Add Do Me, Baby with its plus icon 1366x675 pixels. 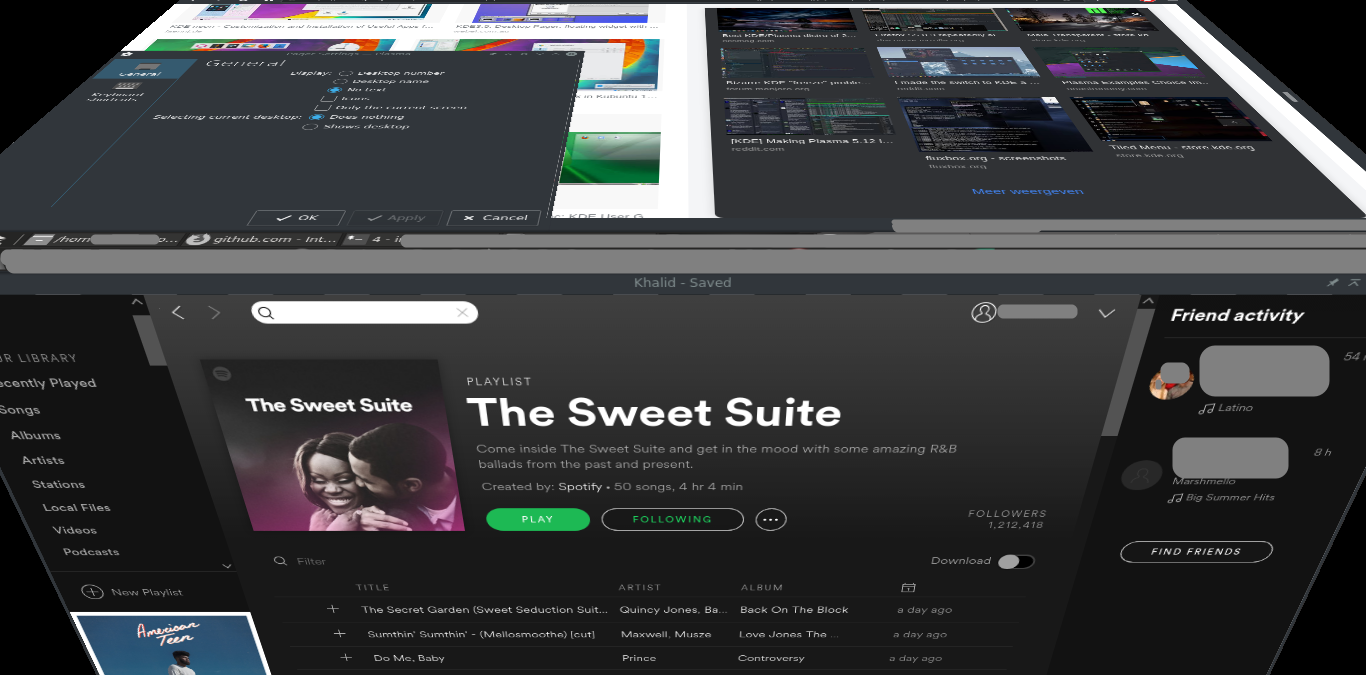[x=346, y=658]
